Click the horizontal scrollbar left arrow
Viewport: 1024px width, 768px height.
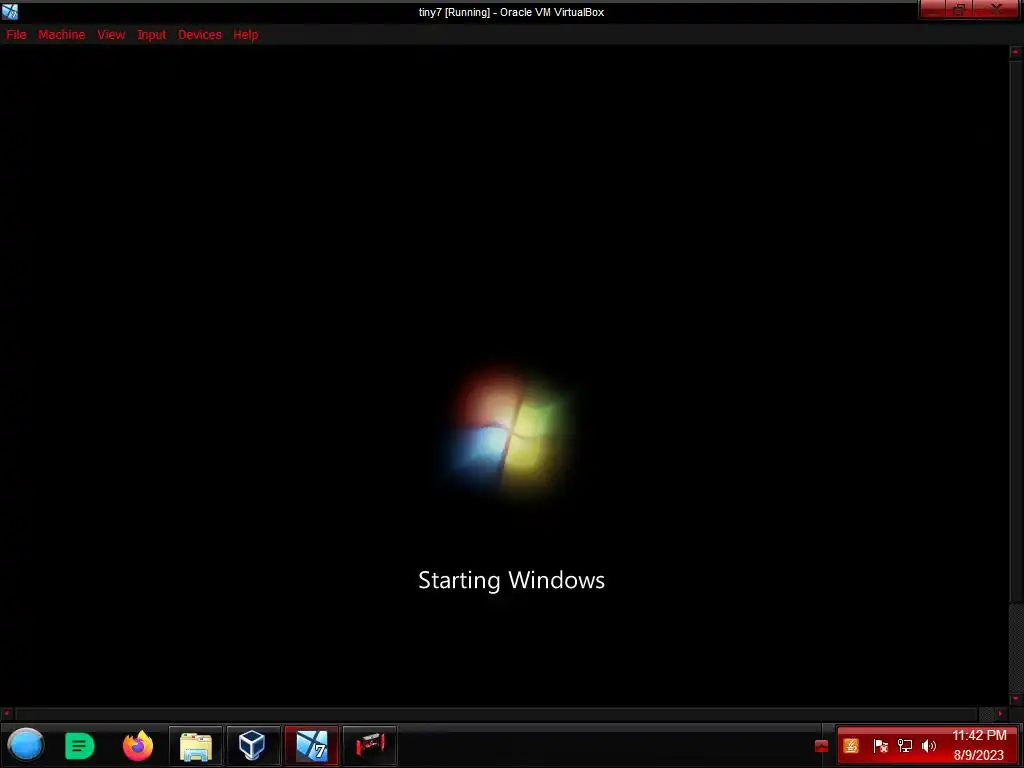click(7, 714)
